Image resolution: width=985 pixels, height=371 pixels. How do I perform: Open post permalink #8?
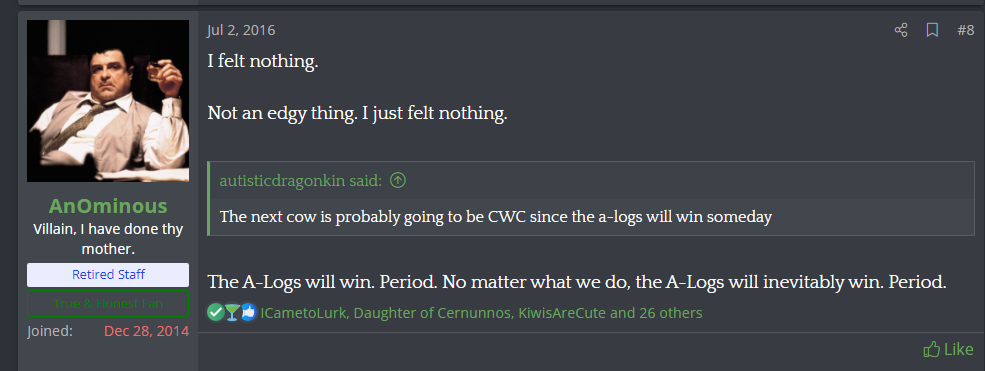click(x=966, y=30)
